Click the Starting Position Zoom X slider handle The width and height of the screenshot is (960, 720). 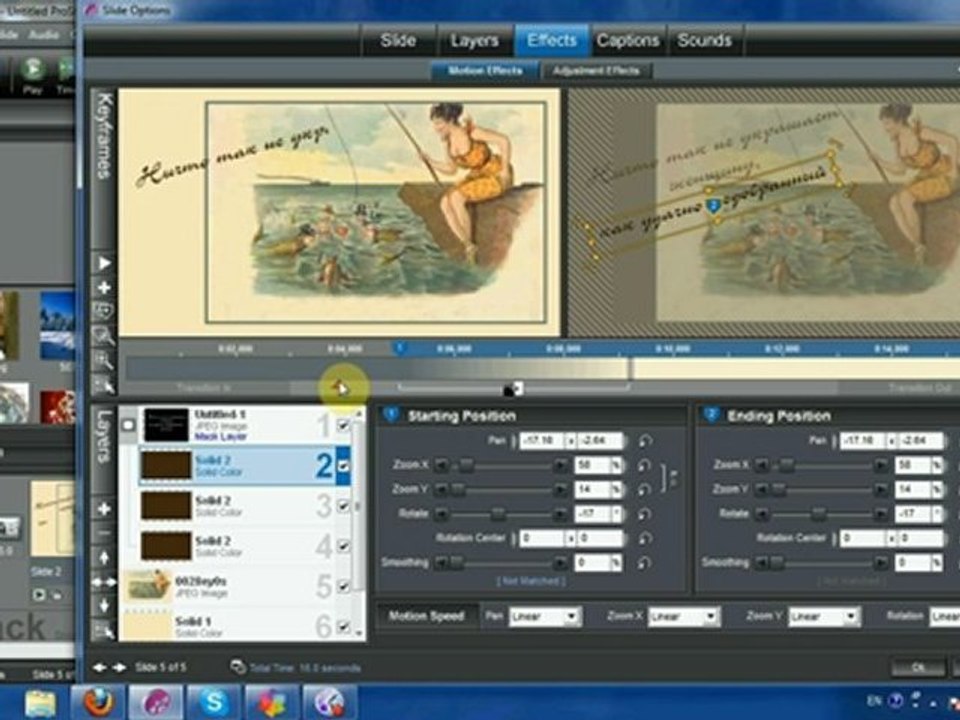[467, 466]
